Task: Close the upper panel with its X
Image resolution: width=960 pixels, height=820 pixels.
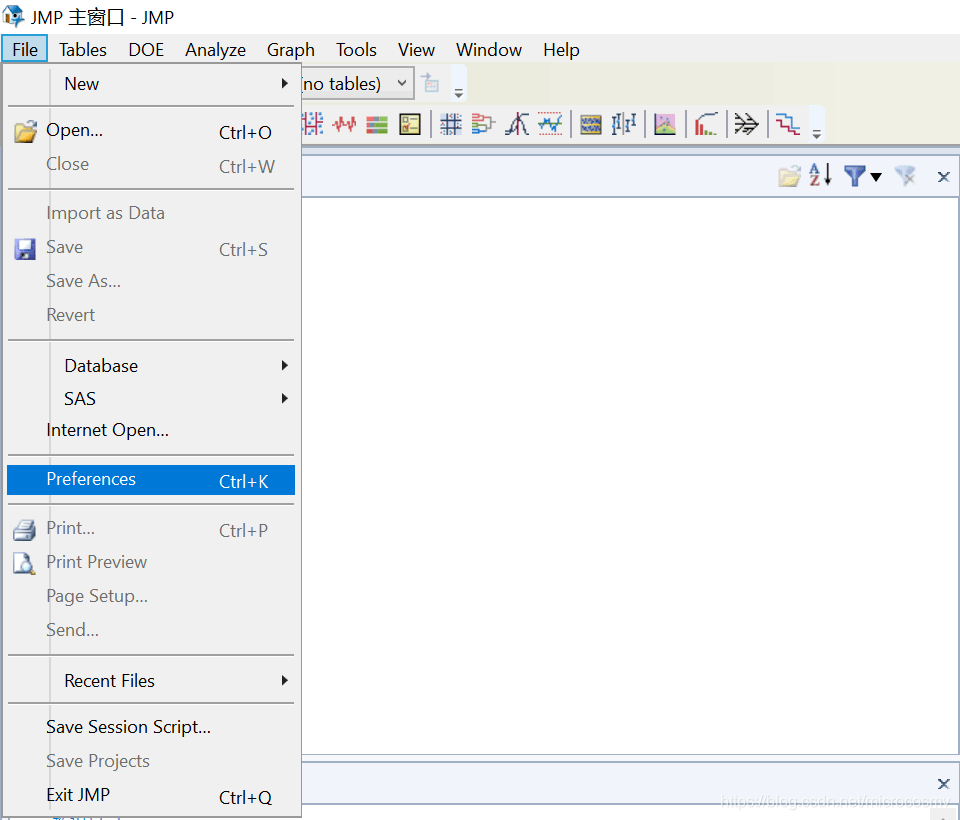Action: (x=943, y=177)
